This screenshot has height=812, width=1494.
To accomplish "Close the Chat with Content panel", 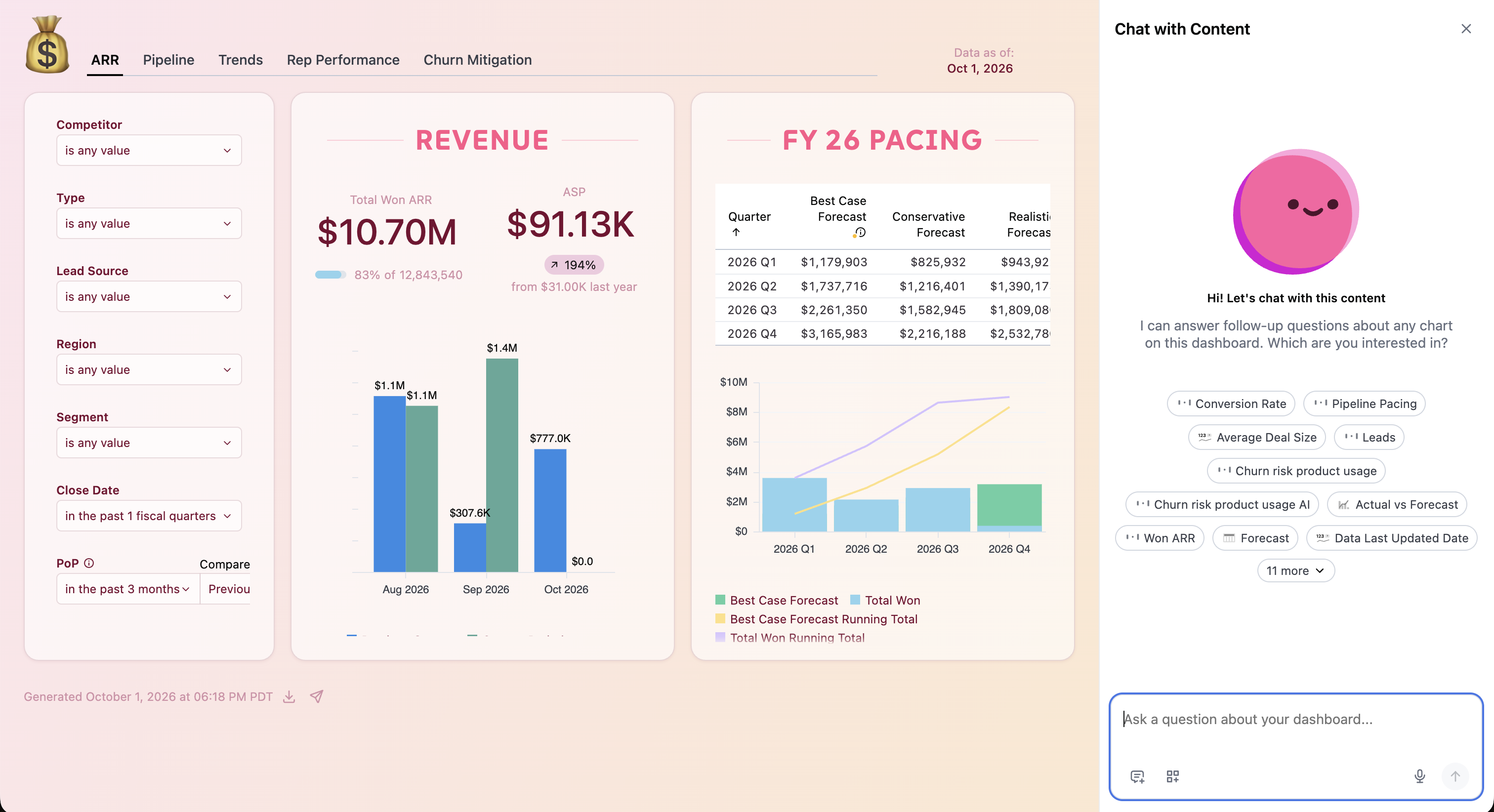I will click(1466, 29).
